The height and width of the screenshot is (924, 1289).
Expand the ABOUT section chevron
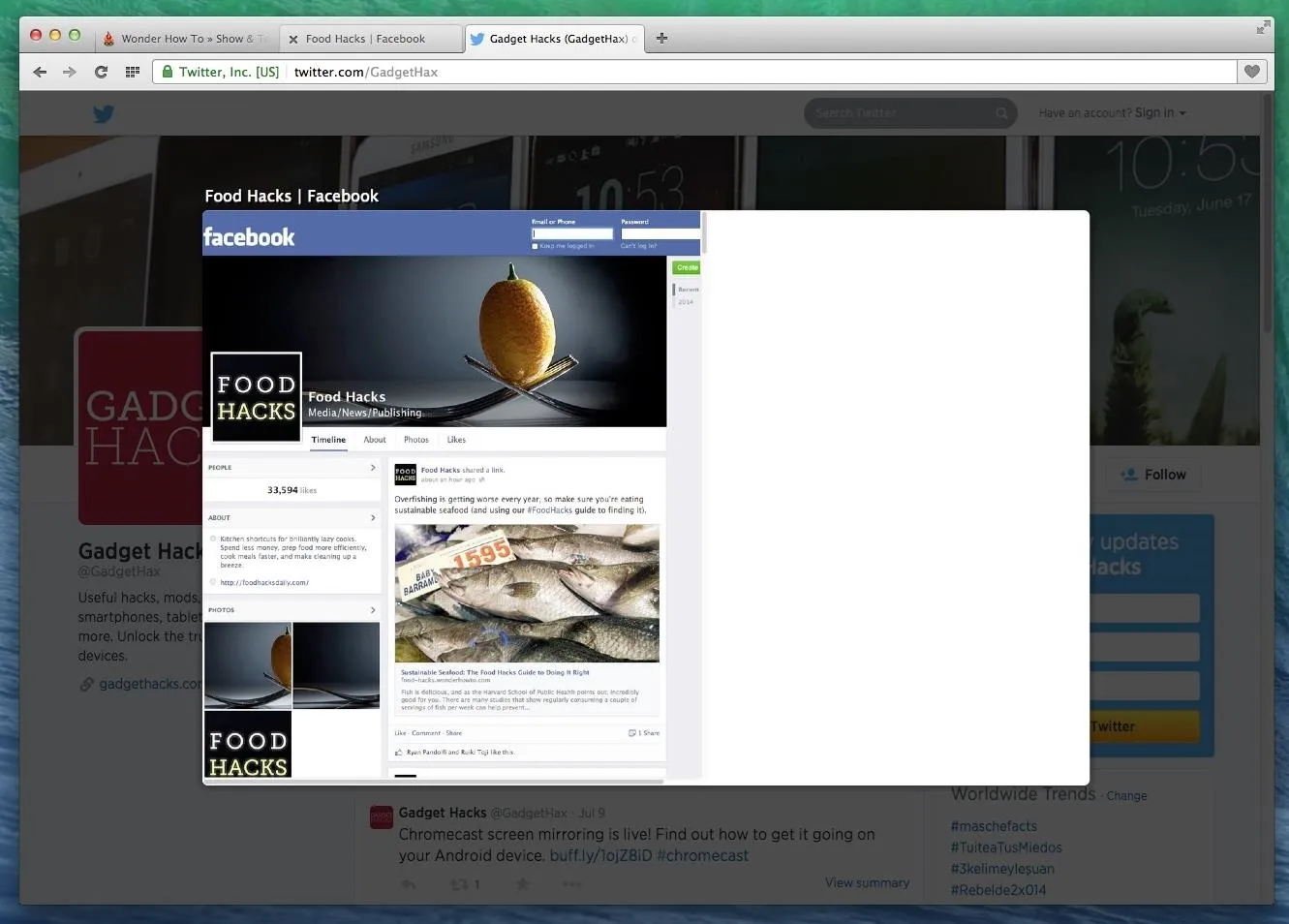(x=373, y=518)
